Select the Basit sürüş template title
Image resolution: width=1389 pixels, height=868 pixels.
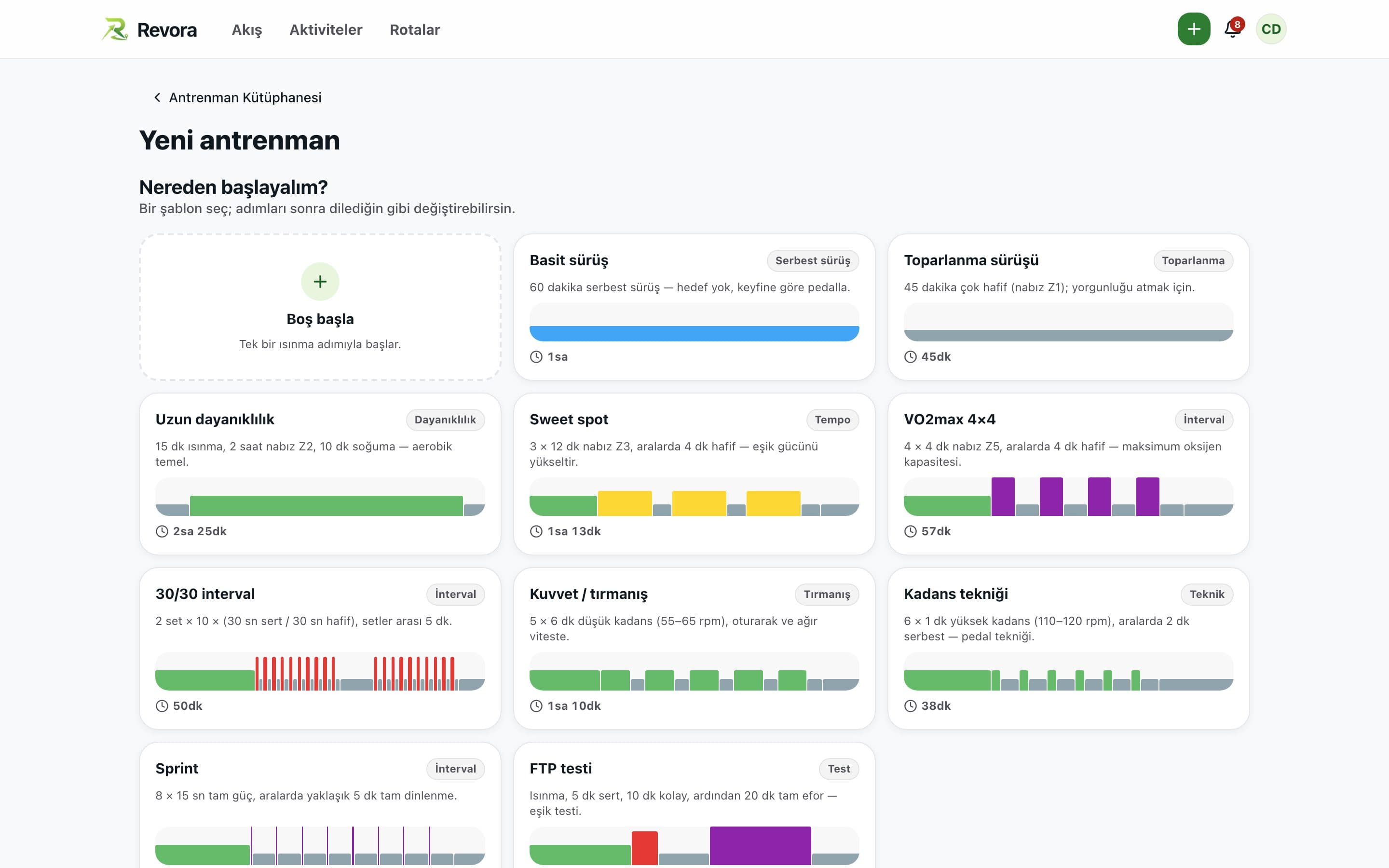(x=569, y=260)
